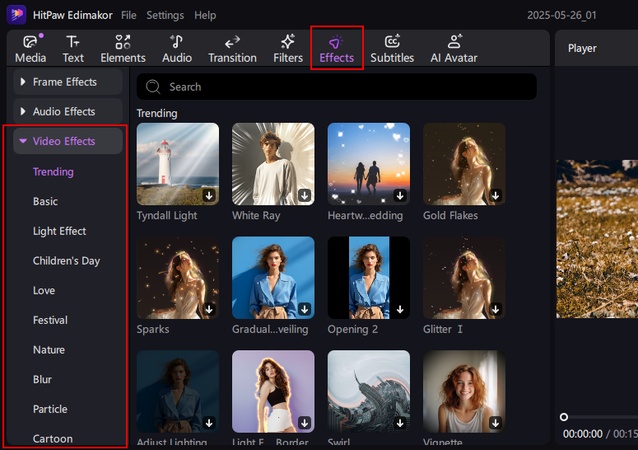Select the Light Effect category
Image resolution: width=638 pixels, height=450 pixels.
pos(59,231)
